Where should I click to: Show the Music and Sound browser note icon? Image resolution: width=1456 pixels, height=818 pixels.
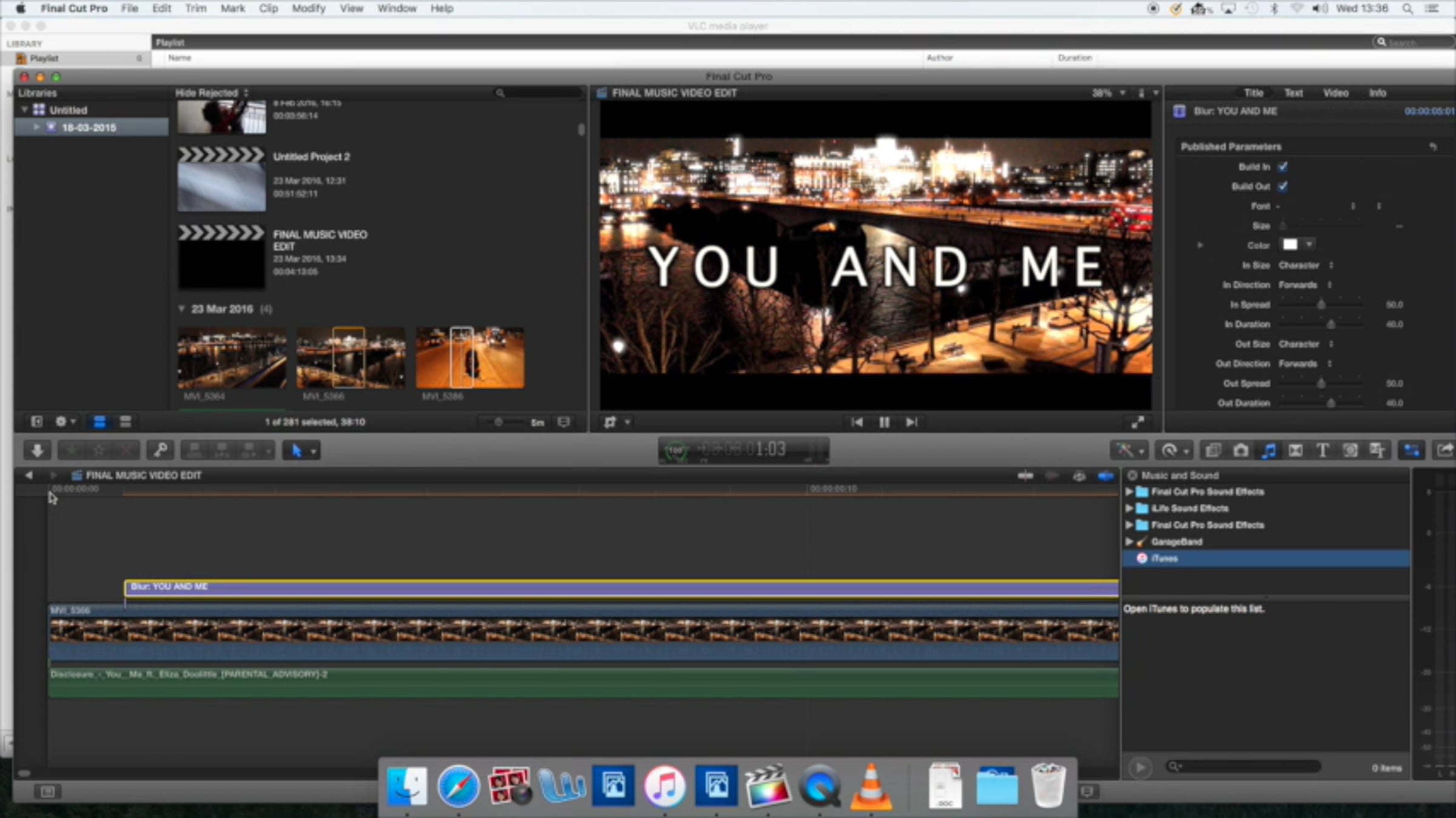[x=1268, y=451]
